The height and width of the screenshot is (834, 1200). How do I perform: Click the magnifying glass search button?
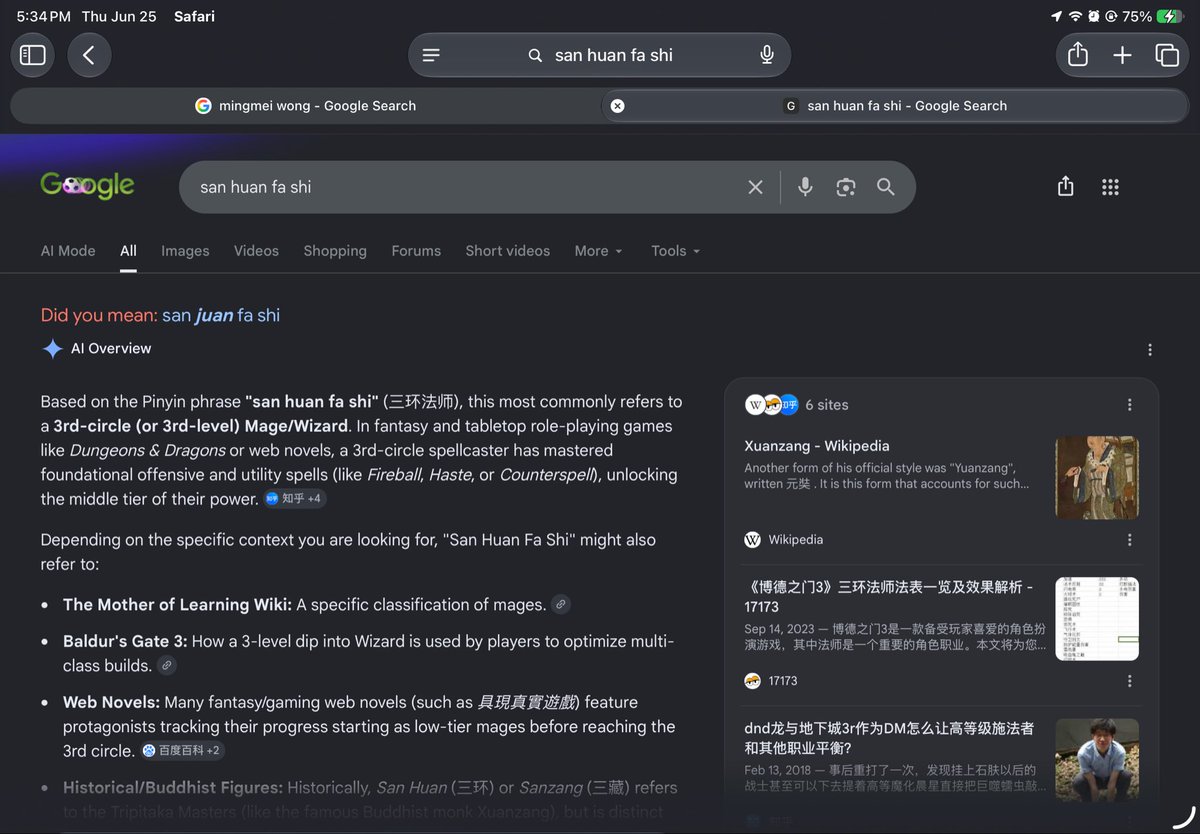point(886,187)
